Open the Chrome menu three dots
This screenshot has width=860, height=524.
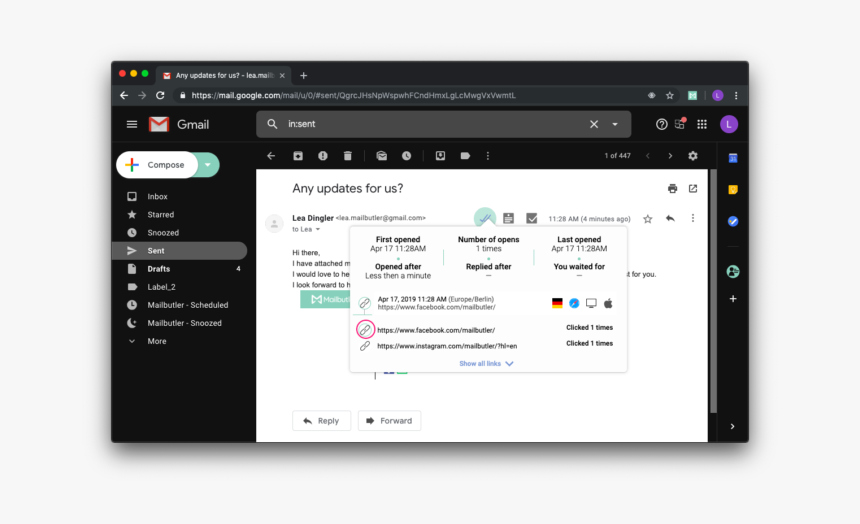pos(736,95)
